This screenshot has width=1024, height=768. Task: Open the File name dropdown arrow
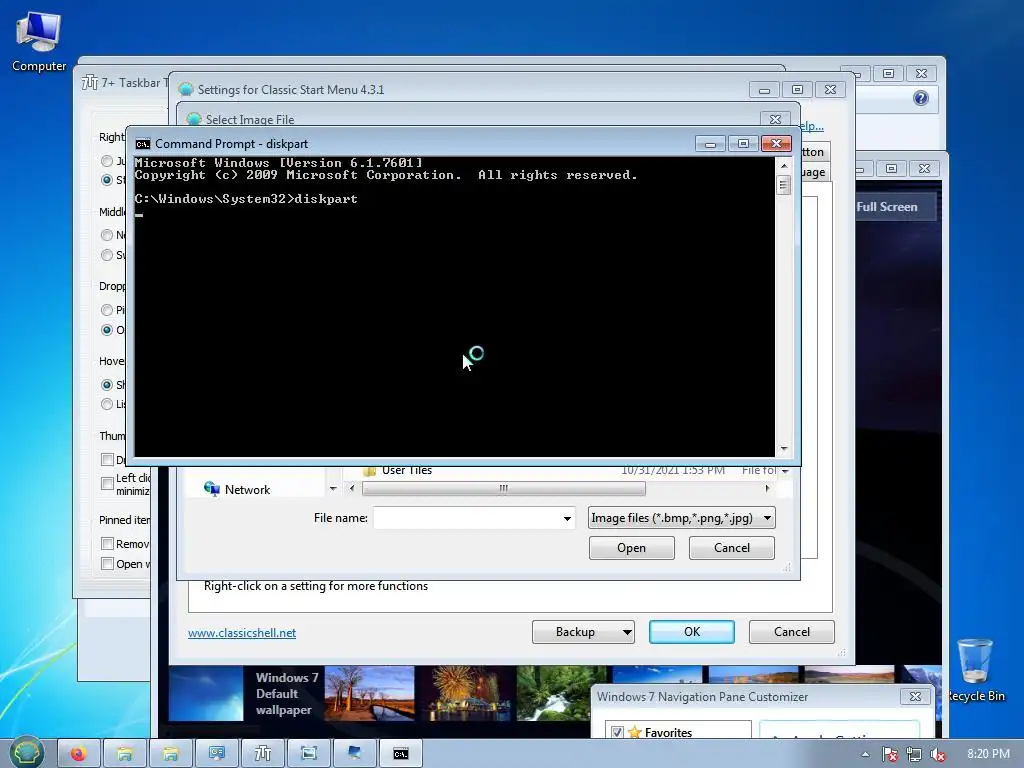click(x=567, y=519)
